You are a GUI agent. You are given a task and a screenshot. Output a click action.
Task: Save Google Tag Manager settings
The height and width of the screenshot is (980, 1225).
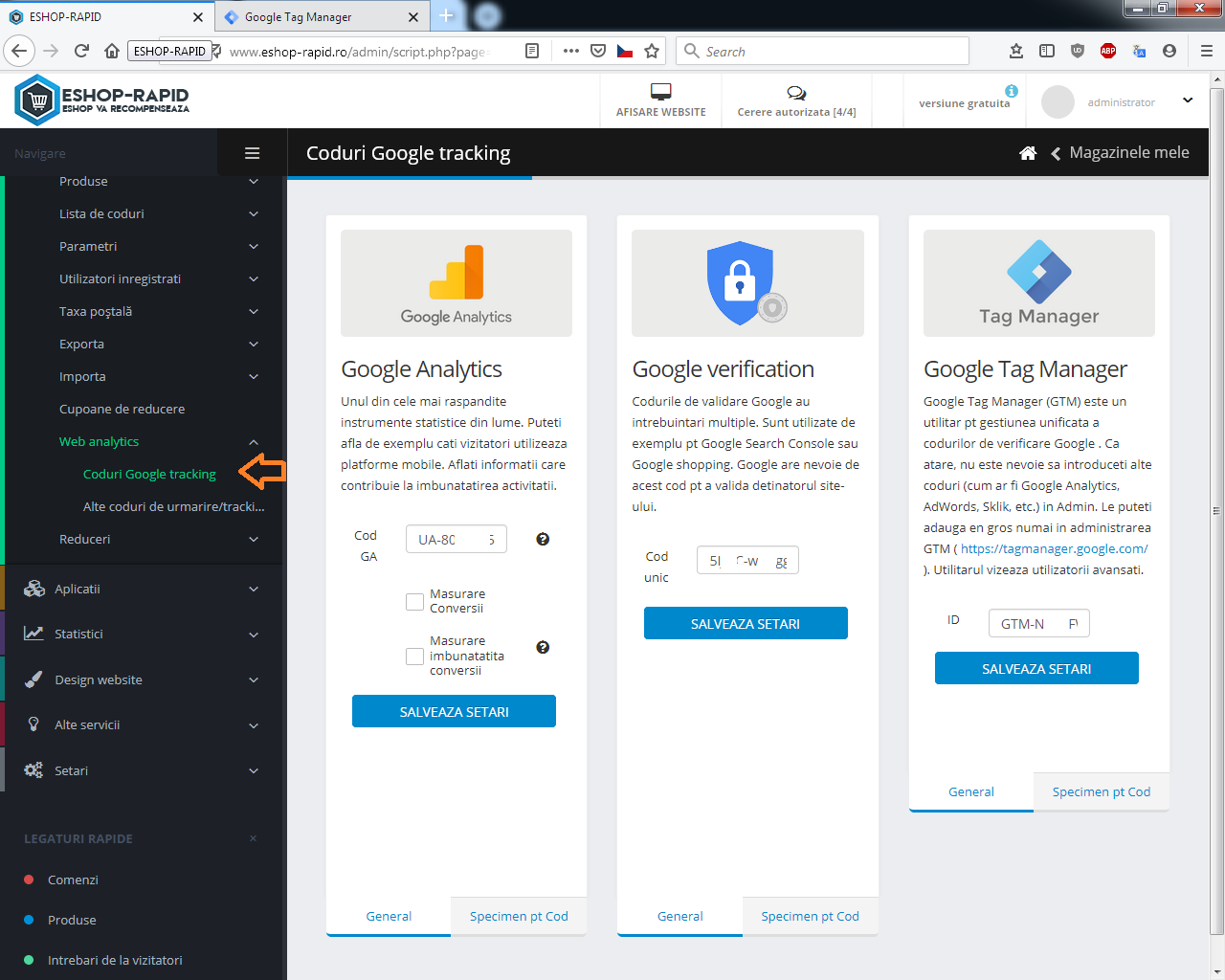click(1036, 668)
